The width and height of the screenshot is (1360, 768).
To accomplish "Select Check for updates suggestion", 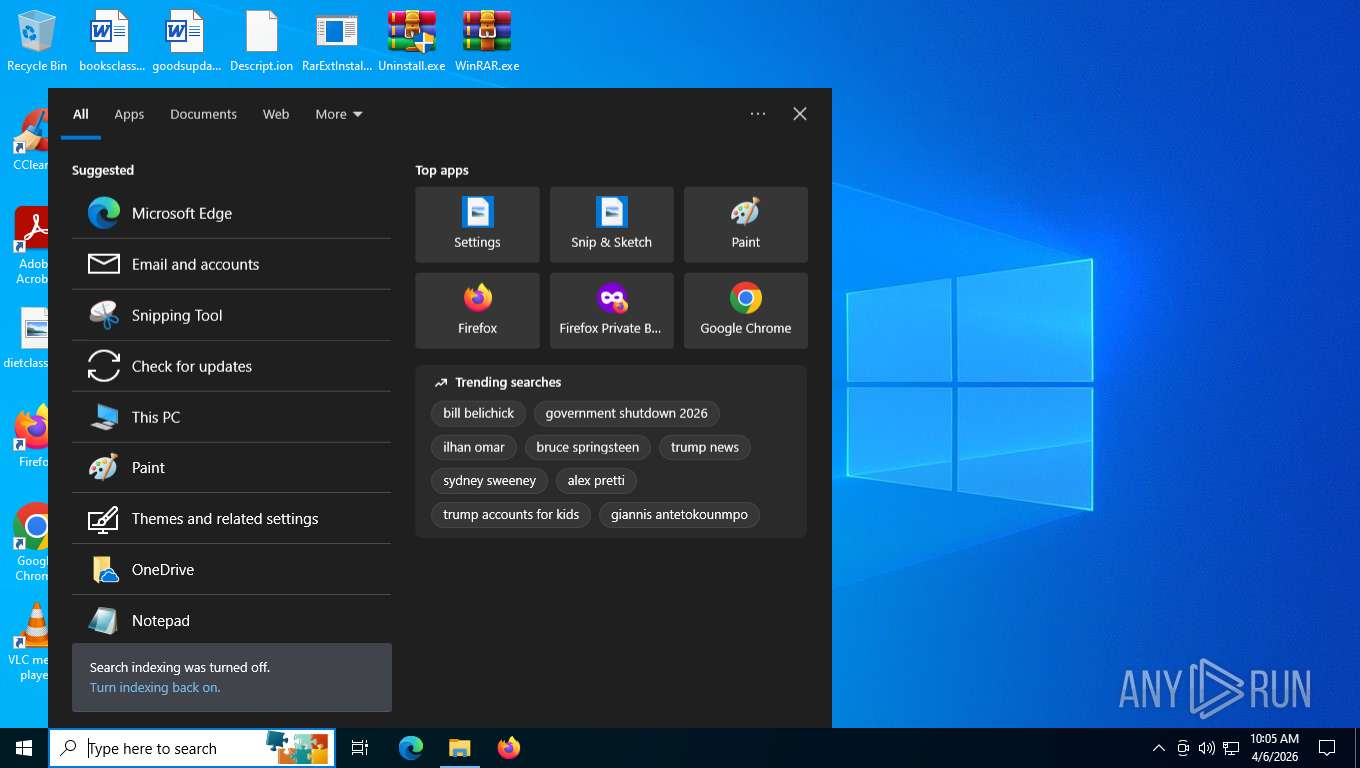I will coord(231,366).
